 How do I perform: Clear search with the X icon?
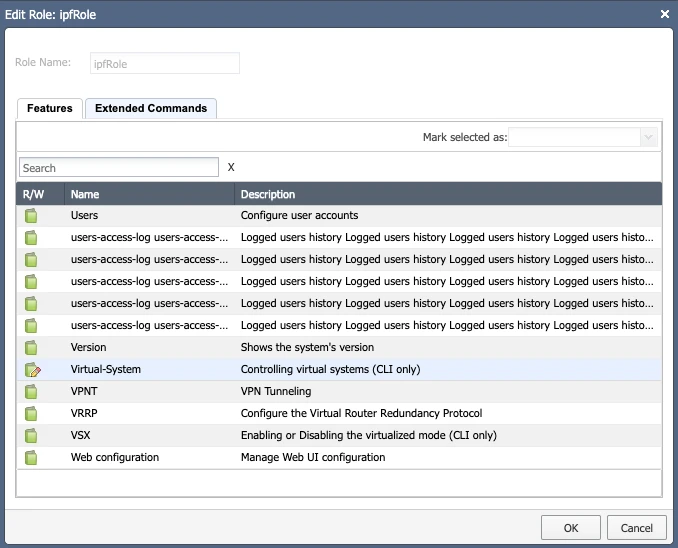pyautogui.click(x=231, y=168)
